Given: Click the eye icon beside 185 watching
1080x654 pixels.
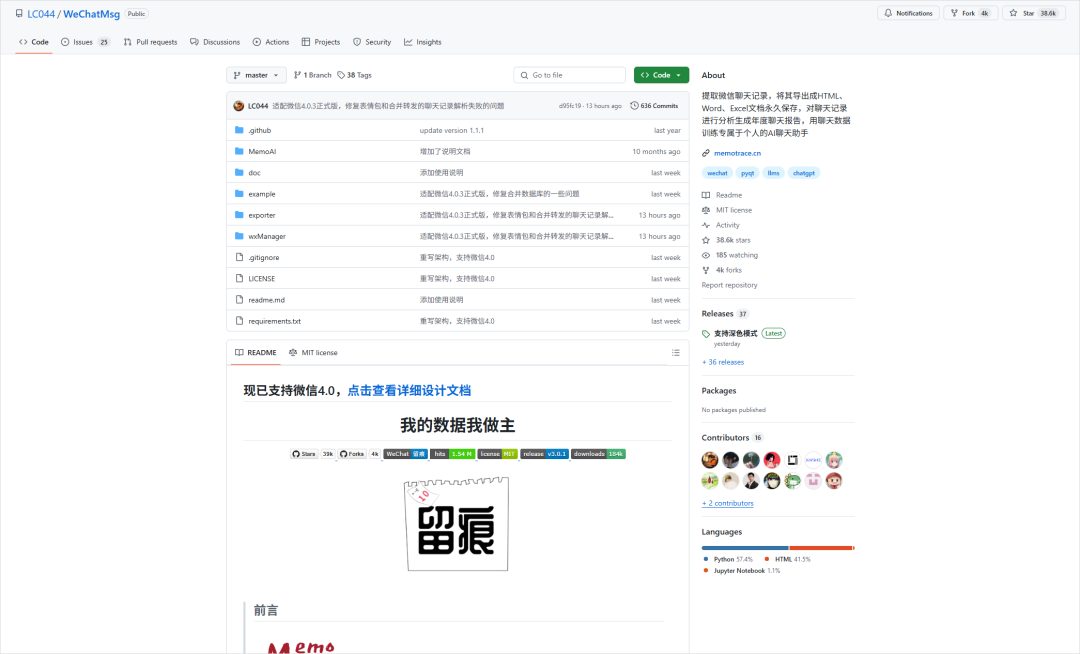Looking at the screenshot, I should [708, 254].
